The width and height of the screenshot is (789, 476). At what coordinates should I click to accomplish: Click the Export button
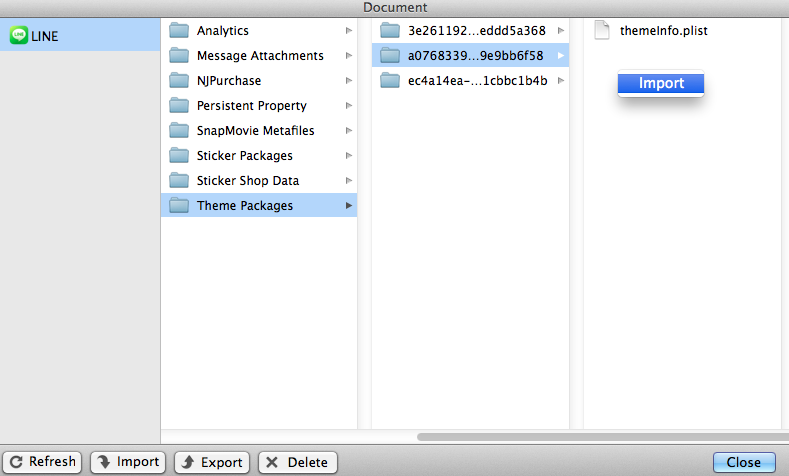(212, 462)
